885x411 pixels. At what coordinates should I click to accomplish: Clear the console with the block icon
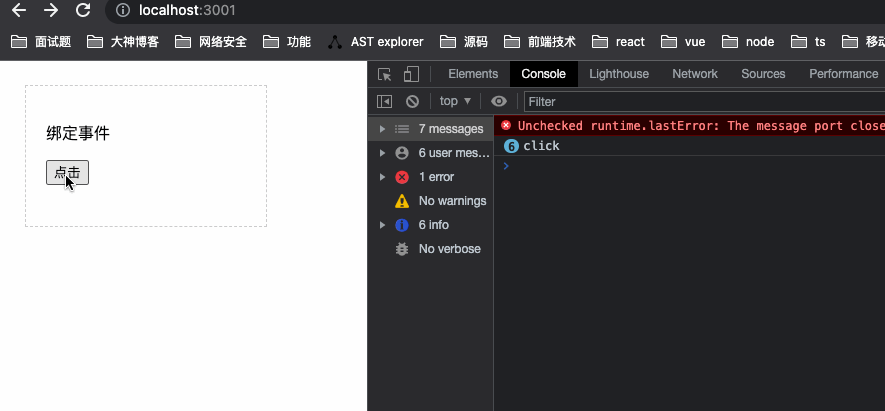(x=412, y=101)
